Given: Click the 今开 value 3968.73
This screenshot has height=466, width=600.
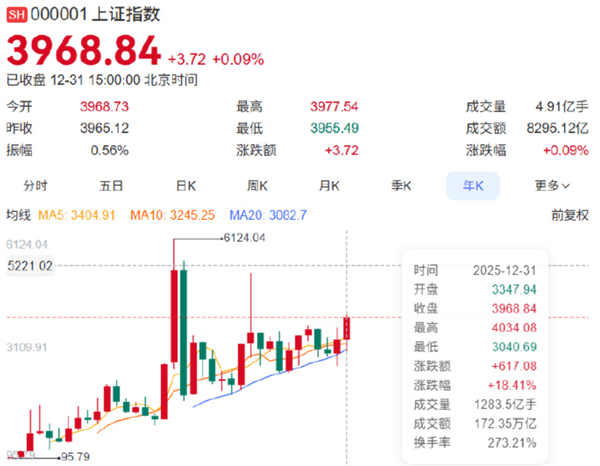Looking at the screenshot, I should (x=104, y=106).
